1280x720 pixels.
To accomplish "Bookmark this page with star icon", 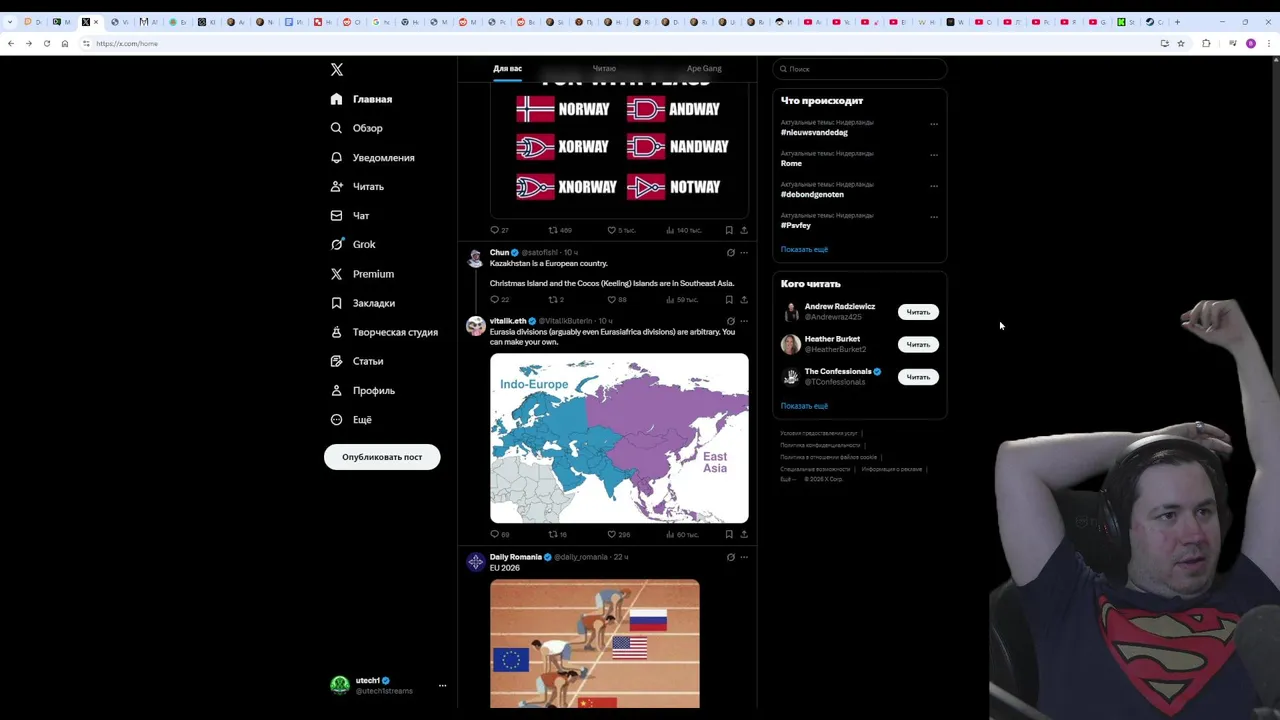I will 1181,43.
